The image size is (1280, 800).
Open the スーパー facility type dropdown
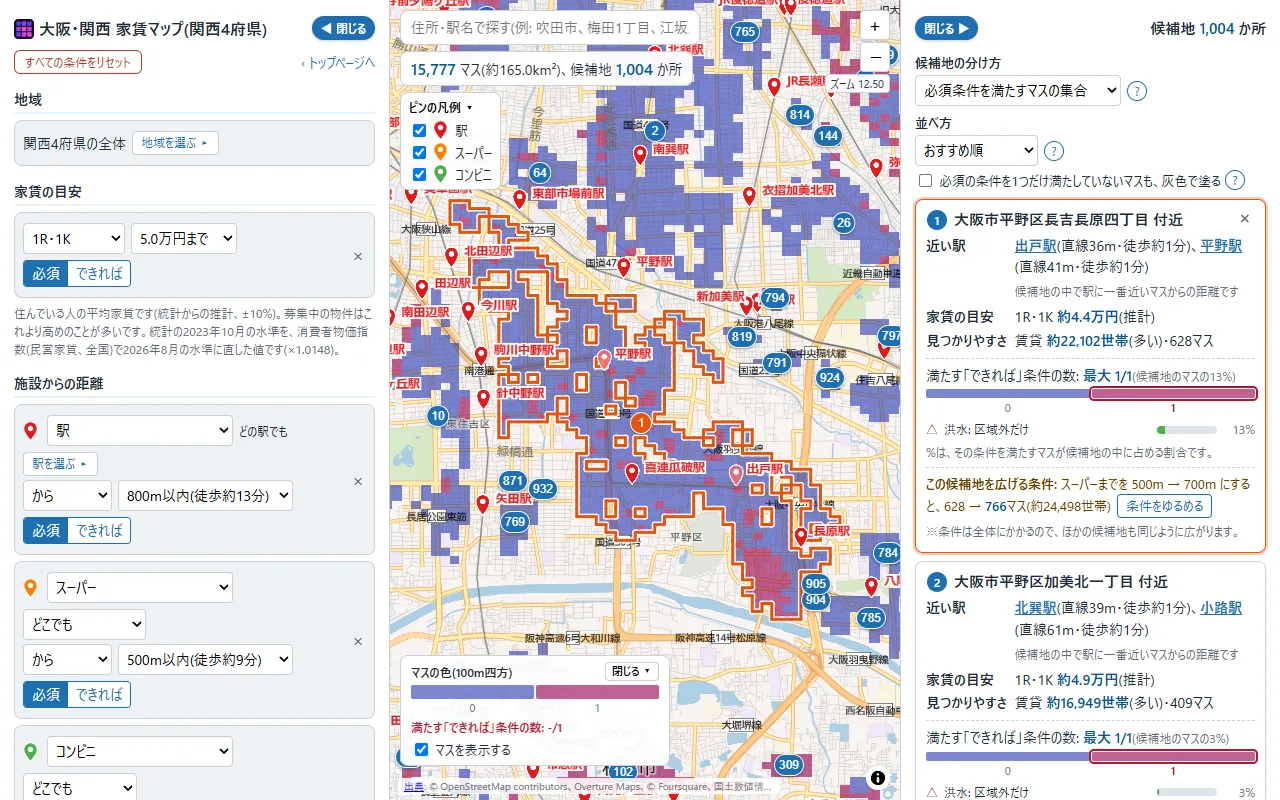(141, 587)
